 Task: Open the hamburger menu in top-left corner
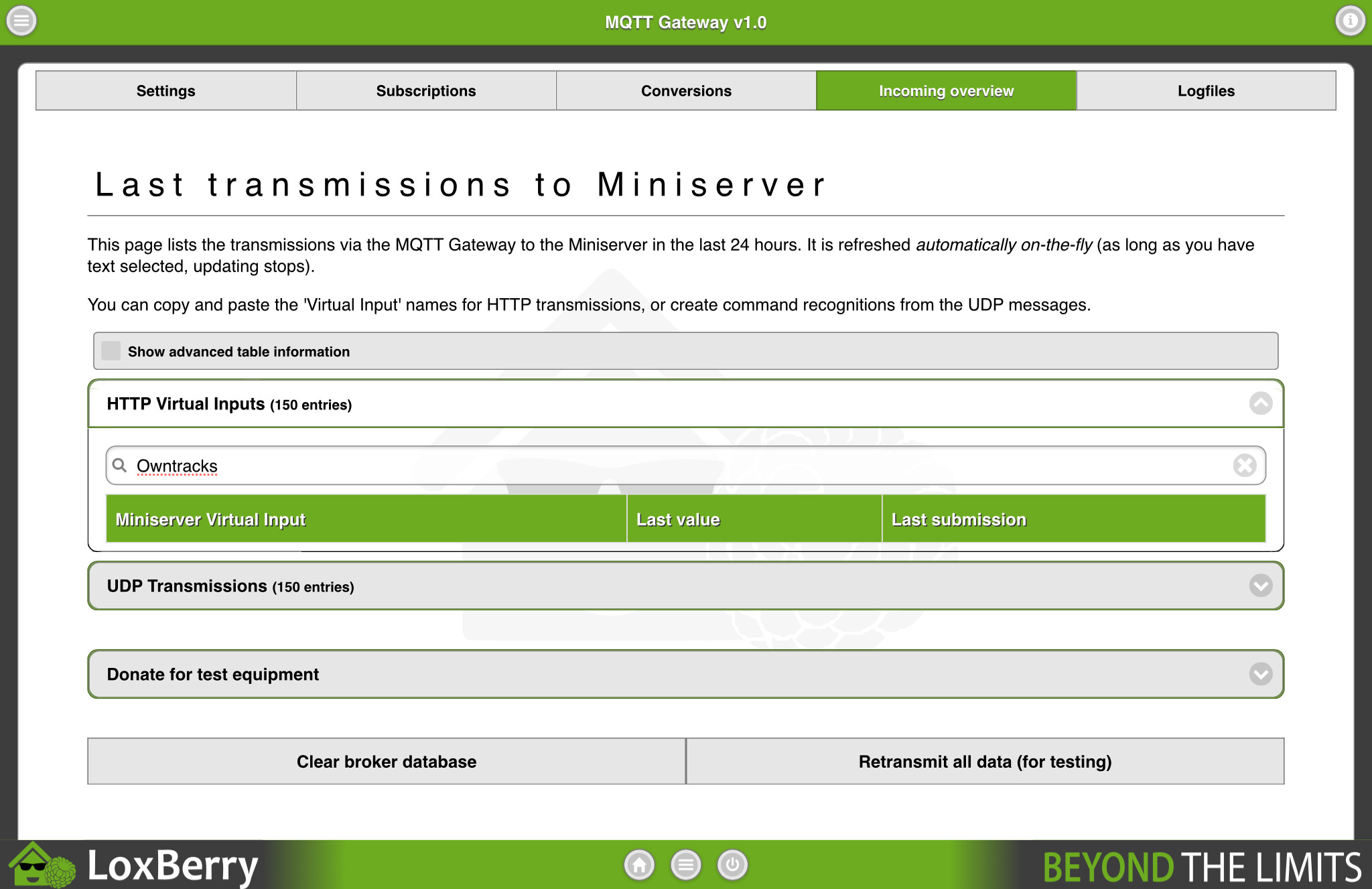[21, 21]
